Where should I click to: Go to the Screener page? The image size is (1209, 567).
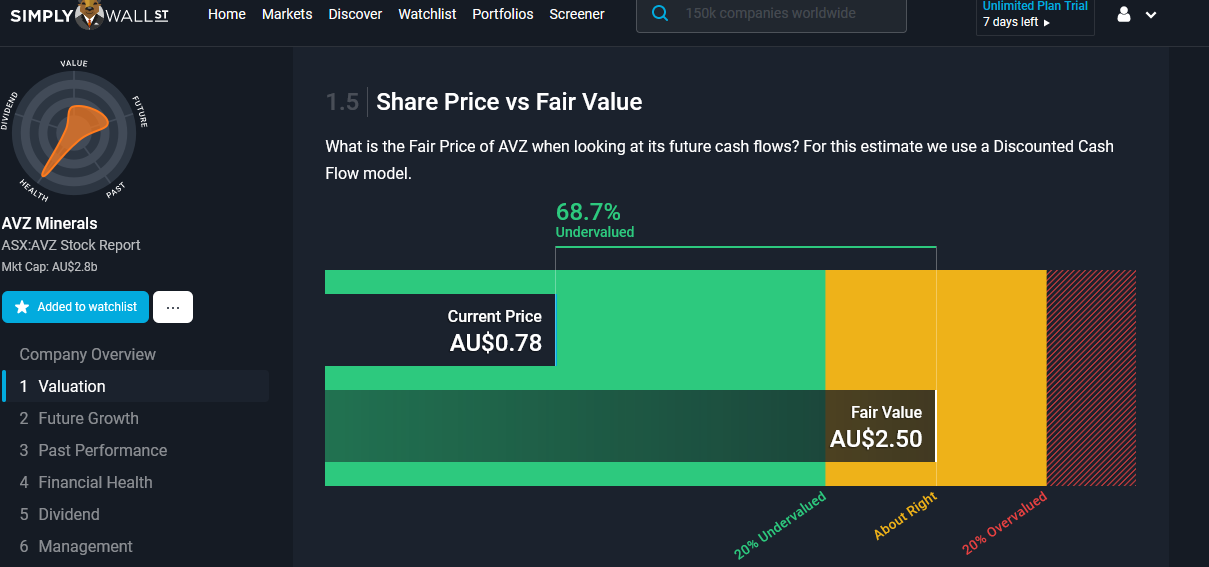pos(577,14)
